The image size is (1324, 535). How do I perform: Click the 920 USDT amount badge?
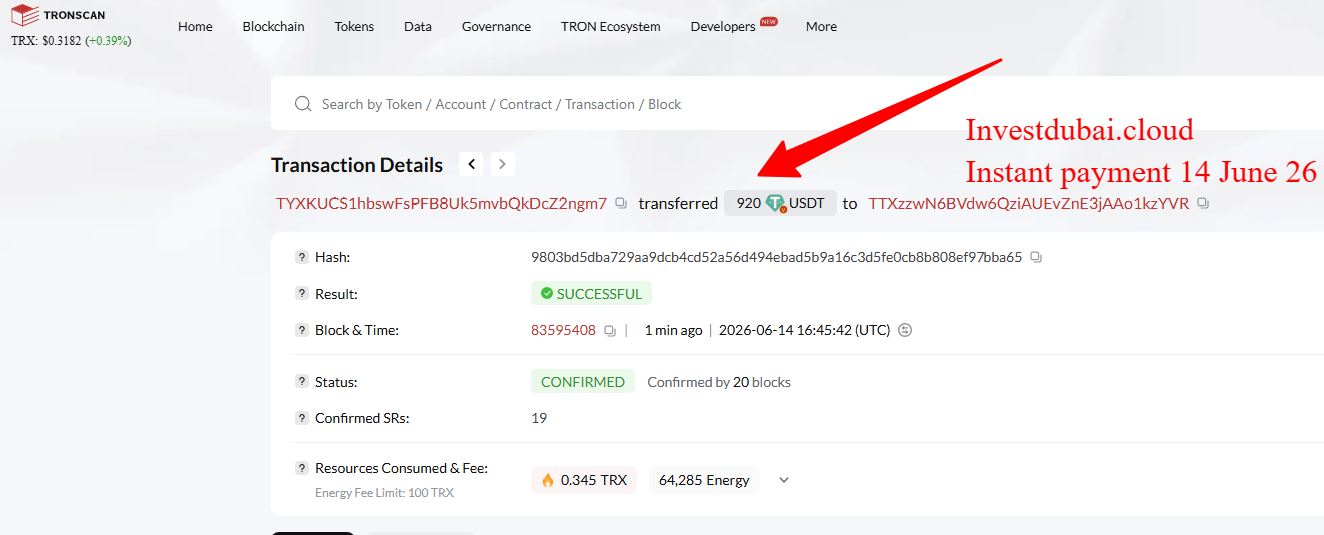[780, 203]
